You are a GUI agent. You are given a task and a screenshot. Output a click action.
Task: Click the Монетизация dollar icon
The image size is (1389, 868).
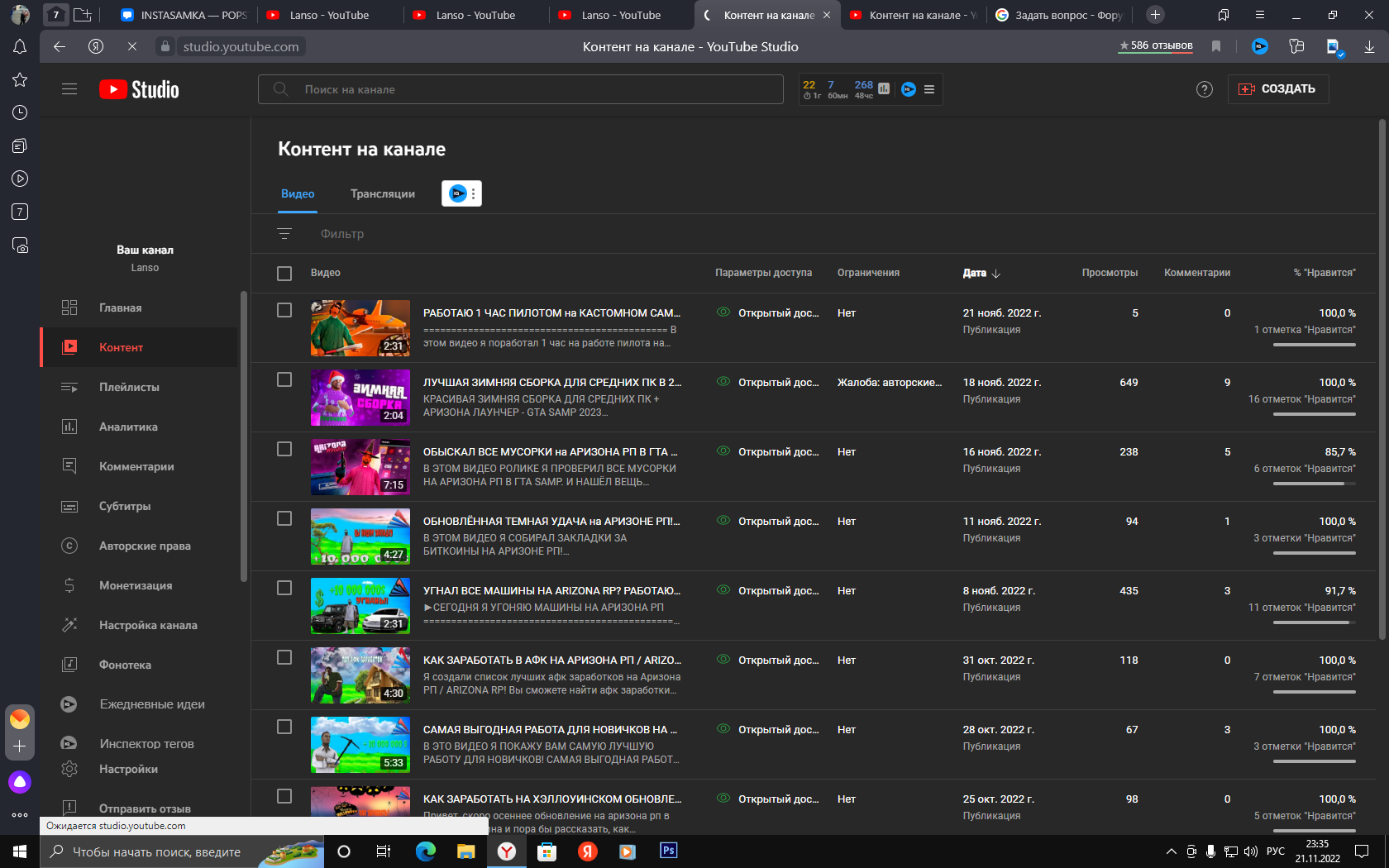pyautogui.click(x=69, y=585)
